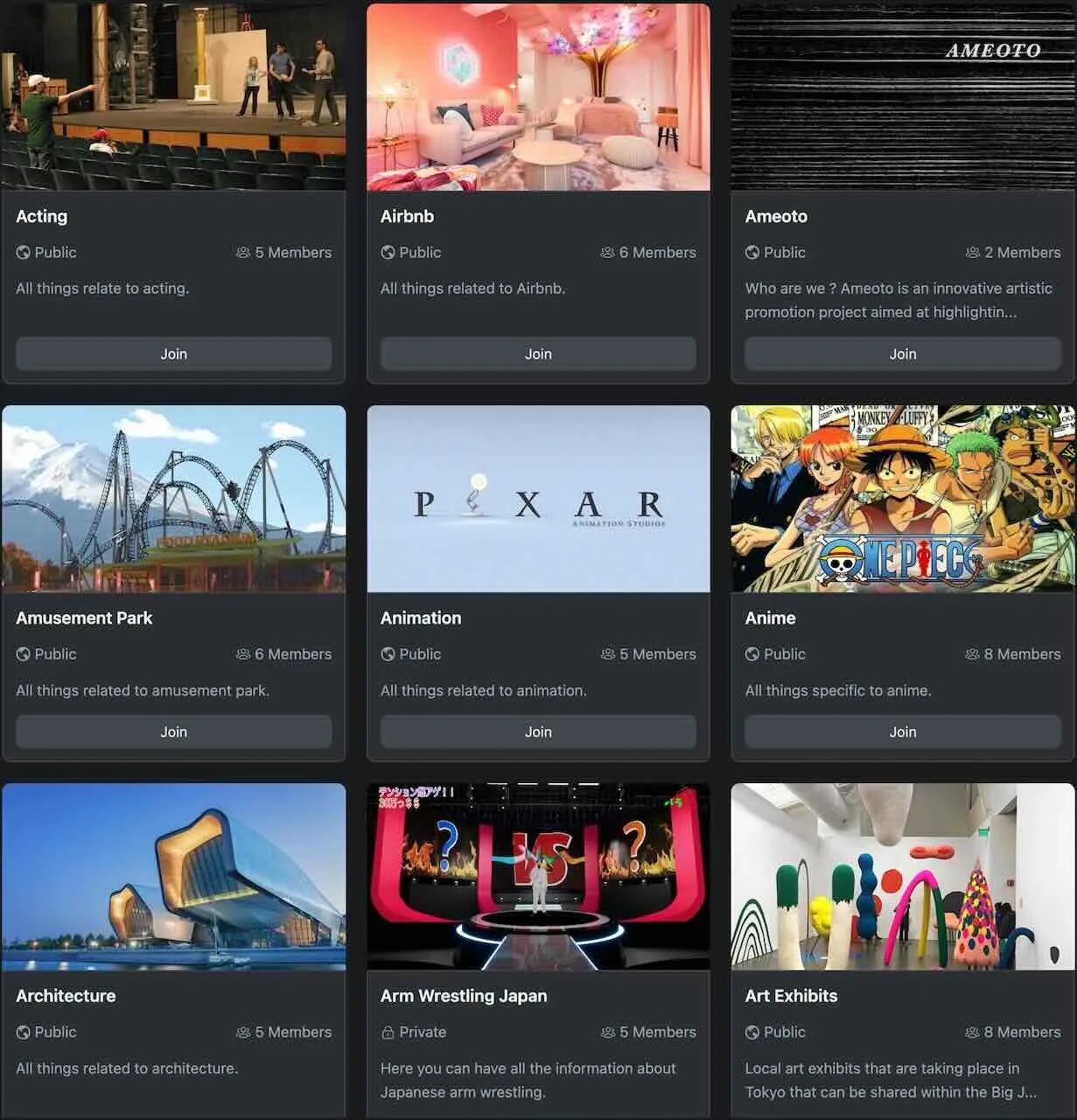Join the Acting group
1077x1120 pixels.
tap(173, 354)
